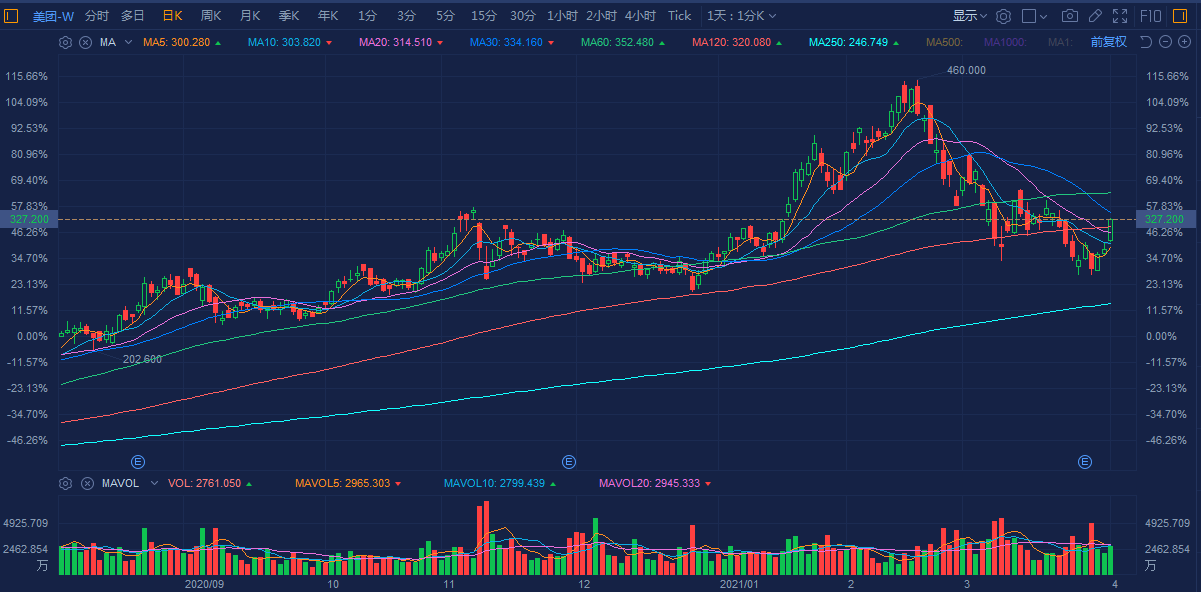Switch to the 周K weekly tab

click(211, 16)
